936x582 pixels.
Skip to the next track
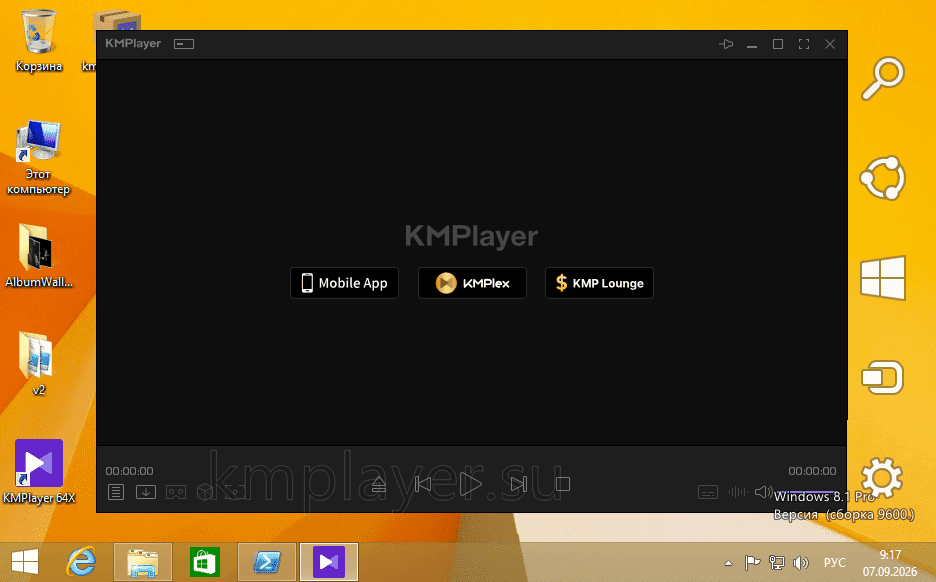[x=518, y=484]
